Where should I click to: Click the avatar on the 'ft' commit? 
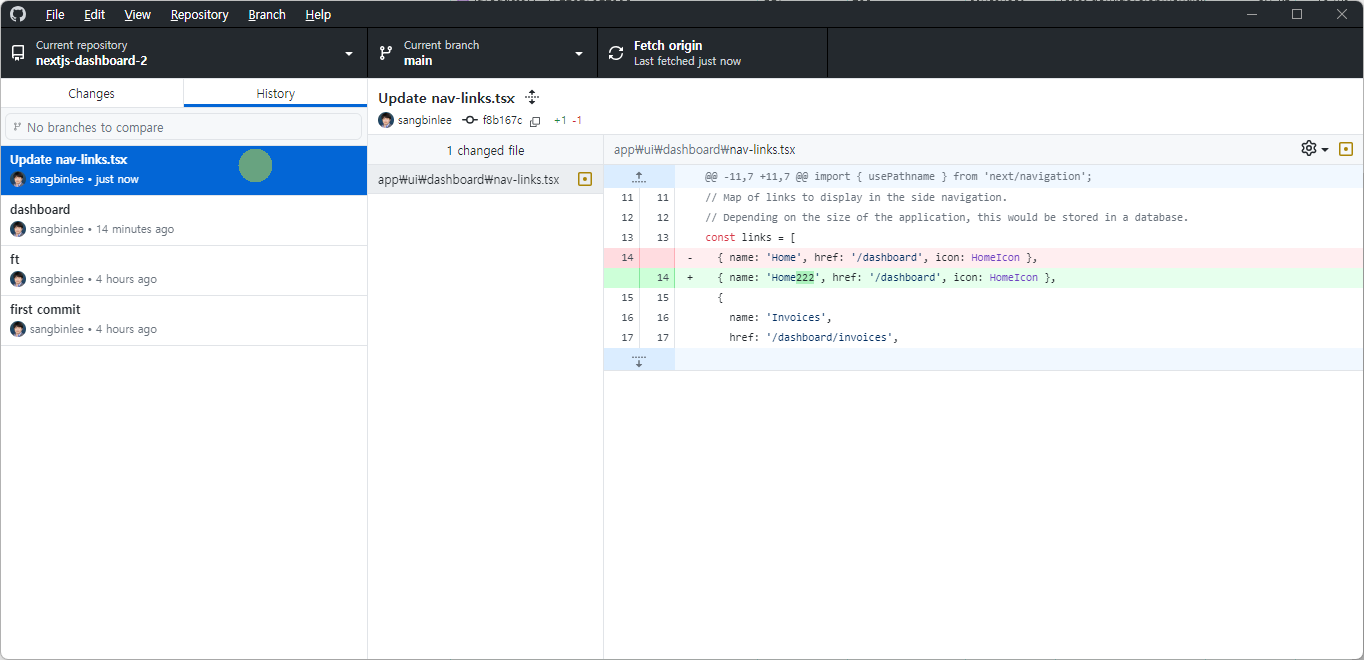(18, 279)
